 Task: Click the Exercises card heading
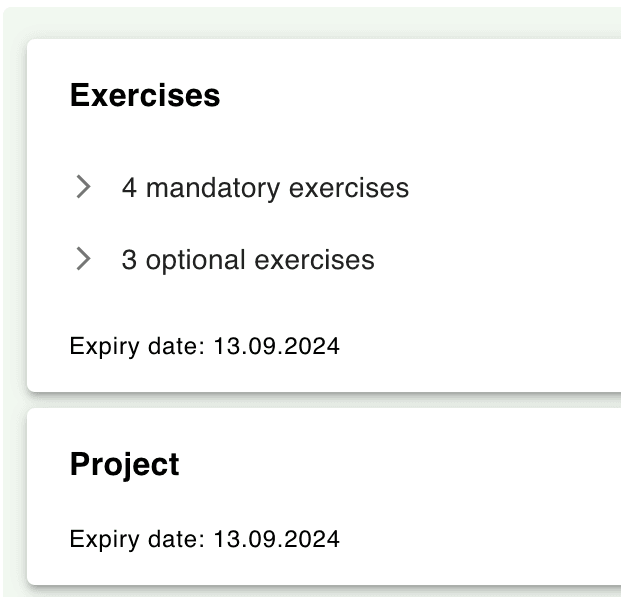(145, 96)
